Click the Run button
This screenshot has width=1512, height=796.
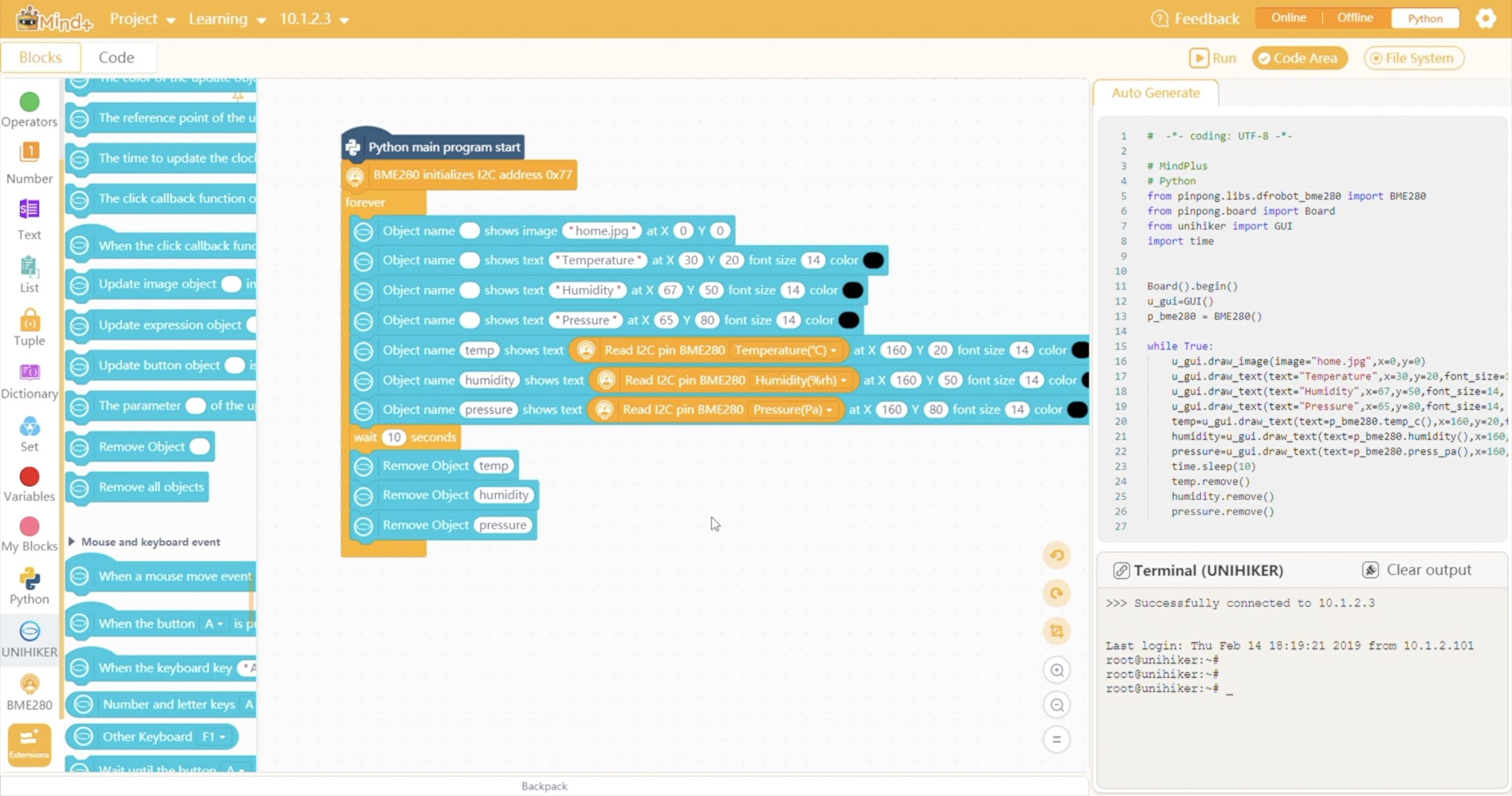pos(1213,58)
